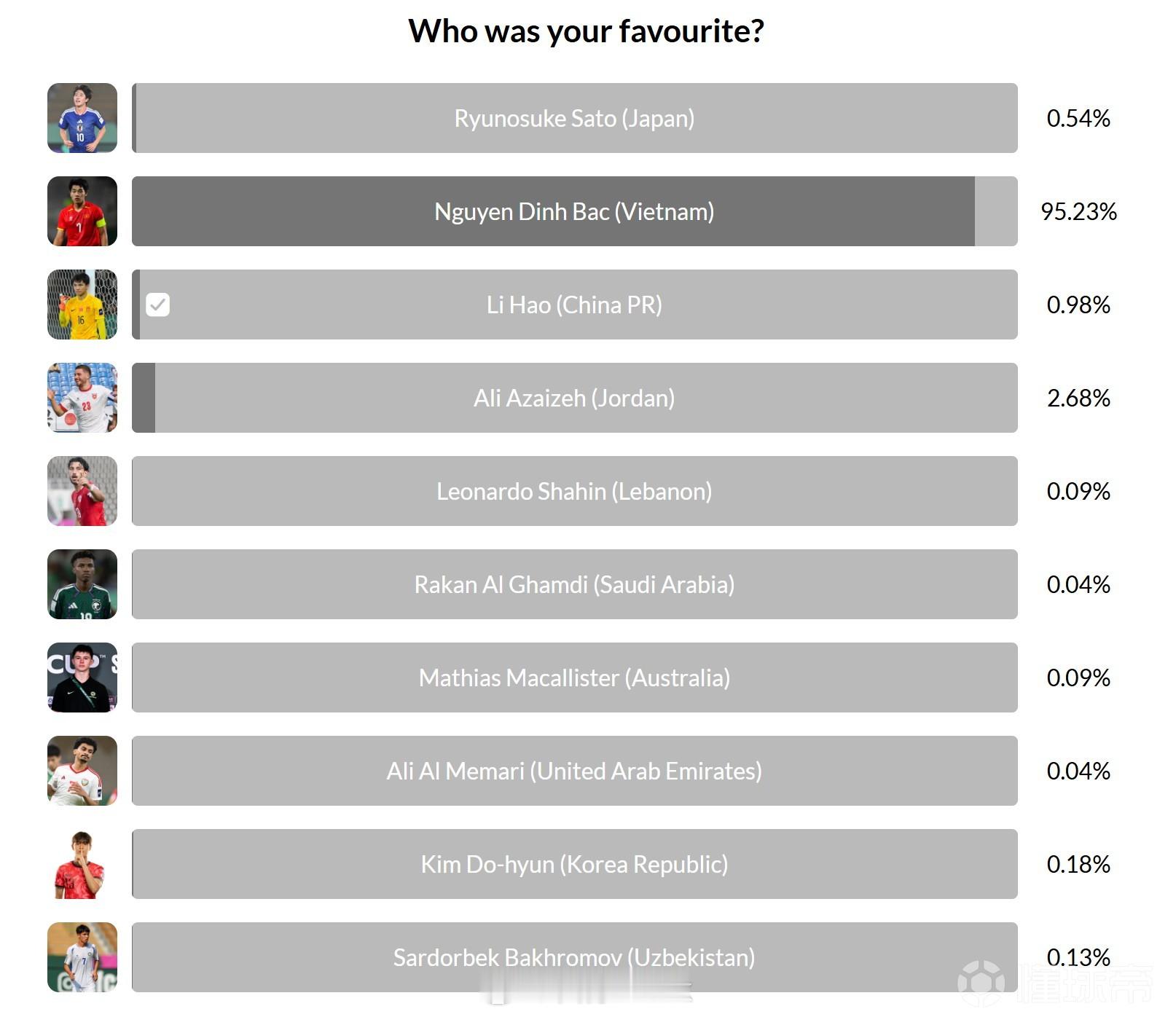Viewport: 1176px width, 1017px height.
Task: Click Rakan Al Ghamdi's player photo
Action: [82, 584]
